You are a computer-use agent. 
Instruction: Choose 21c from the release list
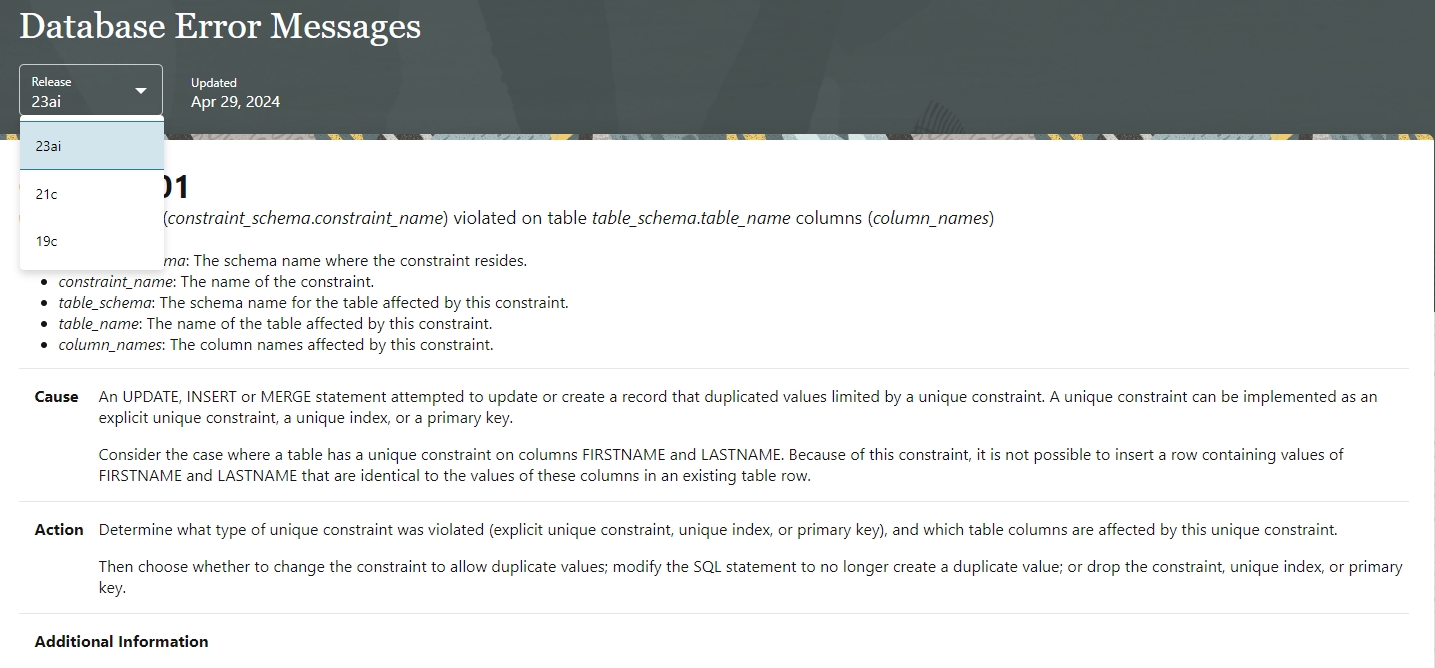tap(91, 194)
